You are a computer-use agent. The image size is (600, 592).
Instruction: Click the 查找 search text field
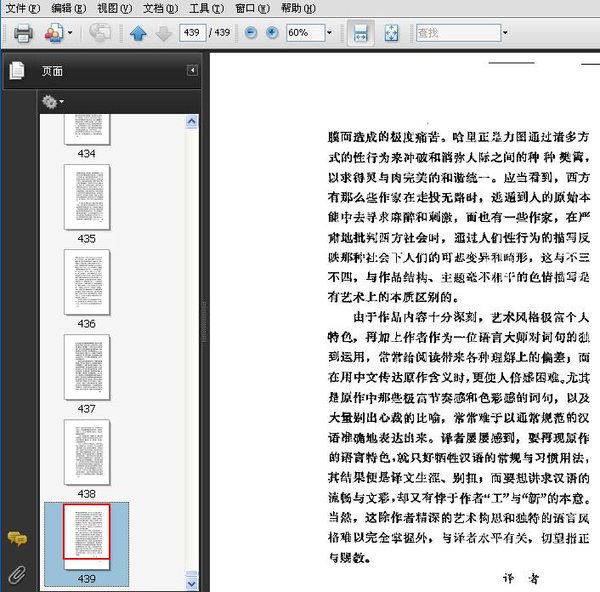(456, 33)
